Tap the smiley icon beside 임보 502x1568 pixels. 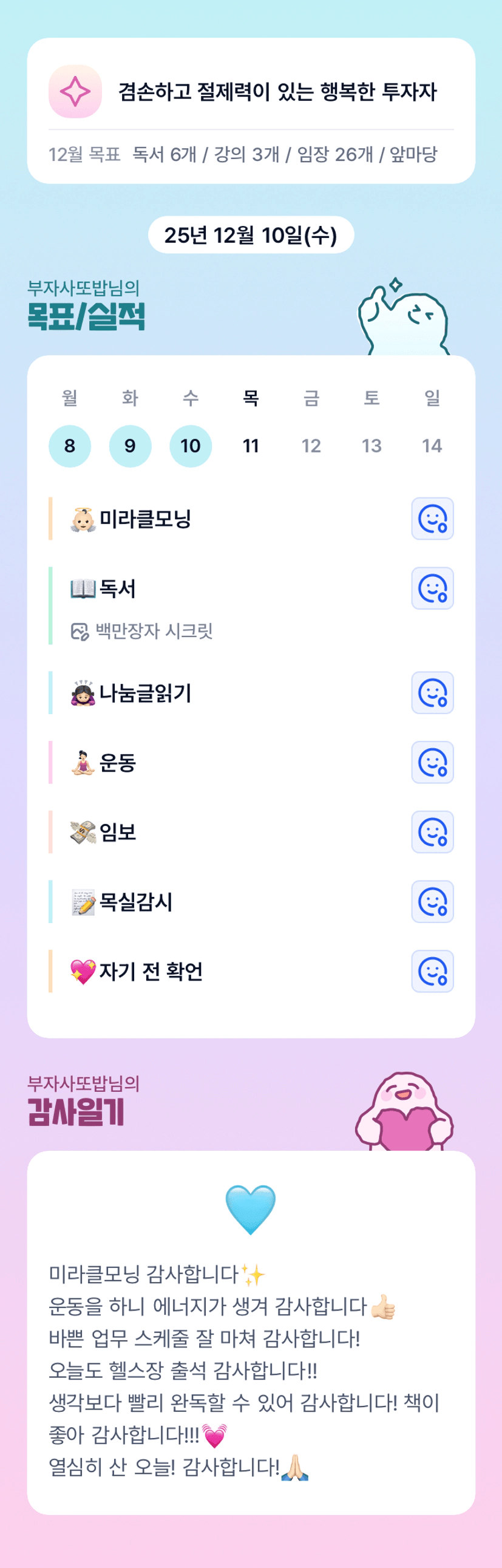[432, 831]
